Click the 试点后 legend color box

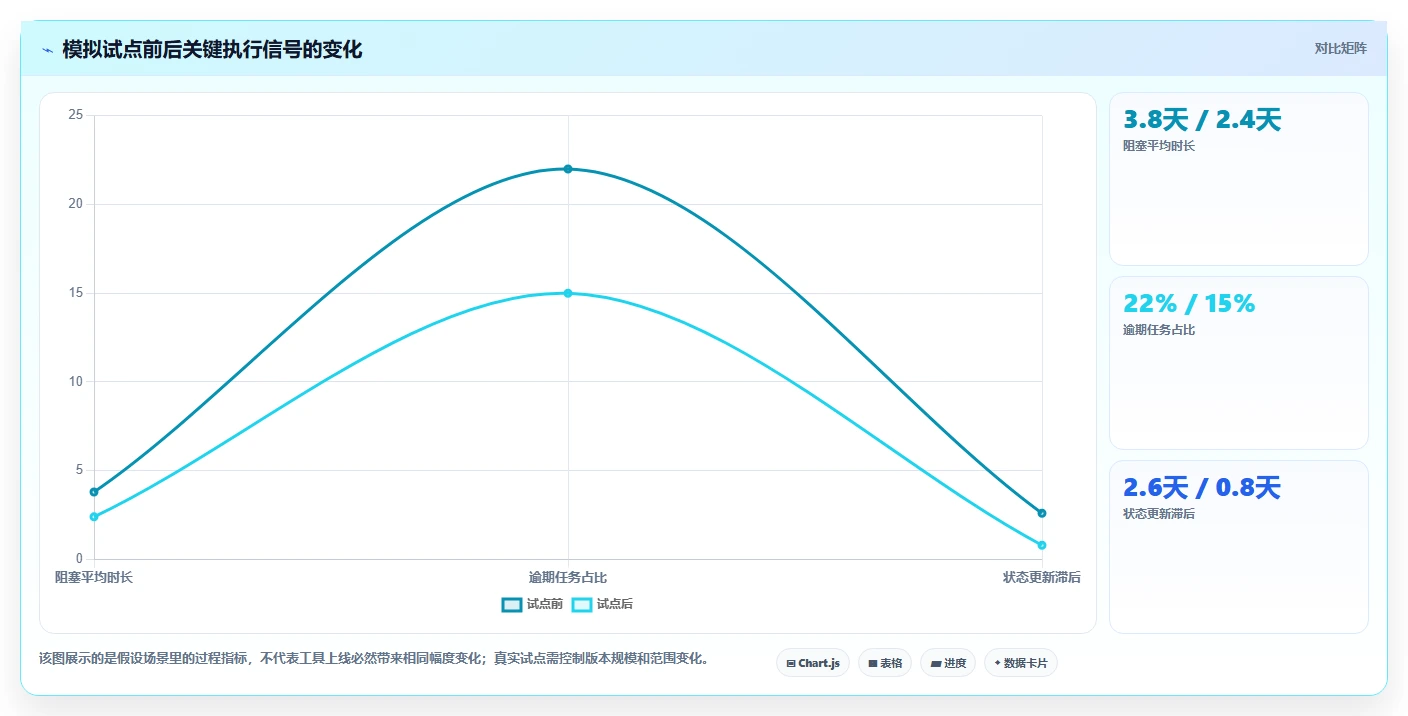(x=582, y=604)
